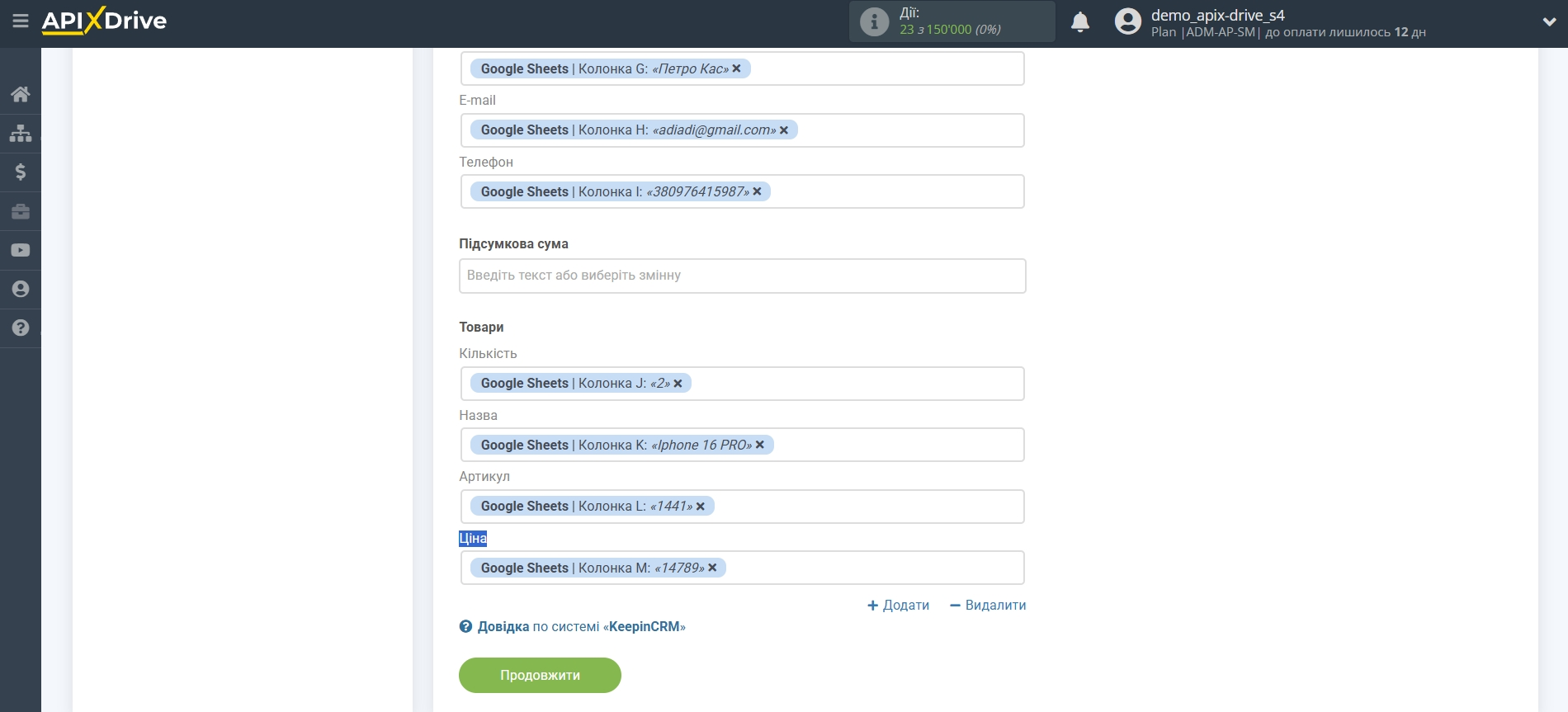The image size is (1568, 712).
Task: Remove the Колонка K «Iphone 16 PRO» tag
Action: [x=760, y=445]
